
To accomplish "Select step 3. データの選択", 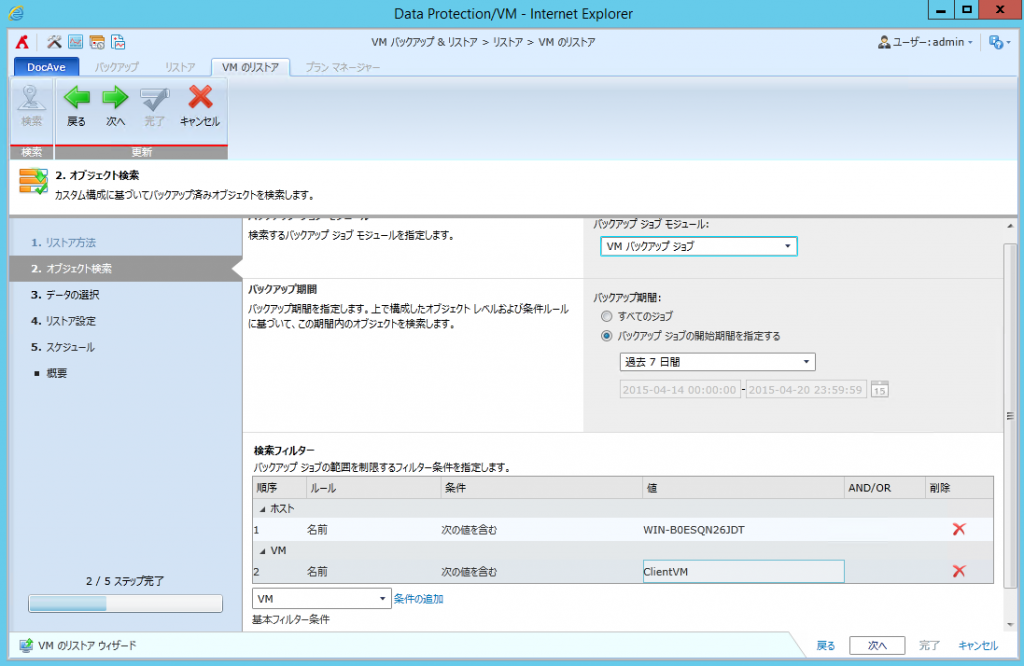I will 65,295.
